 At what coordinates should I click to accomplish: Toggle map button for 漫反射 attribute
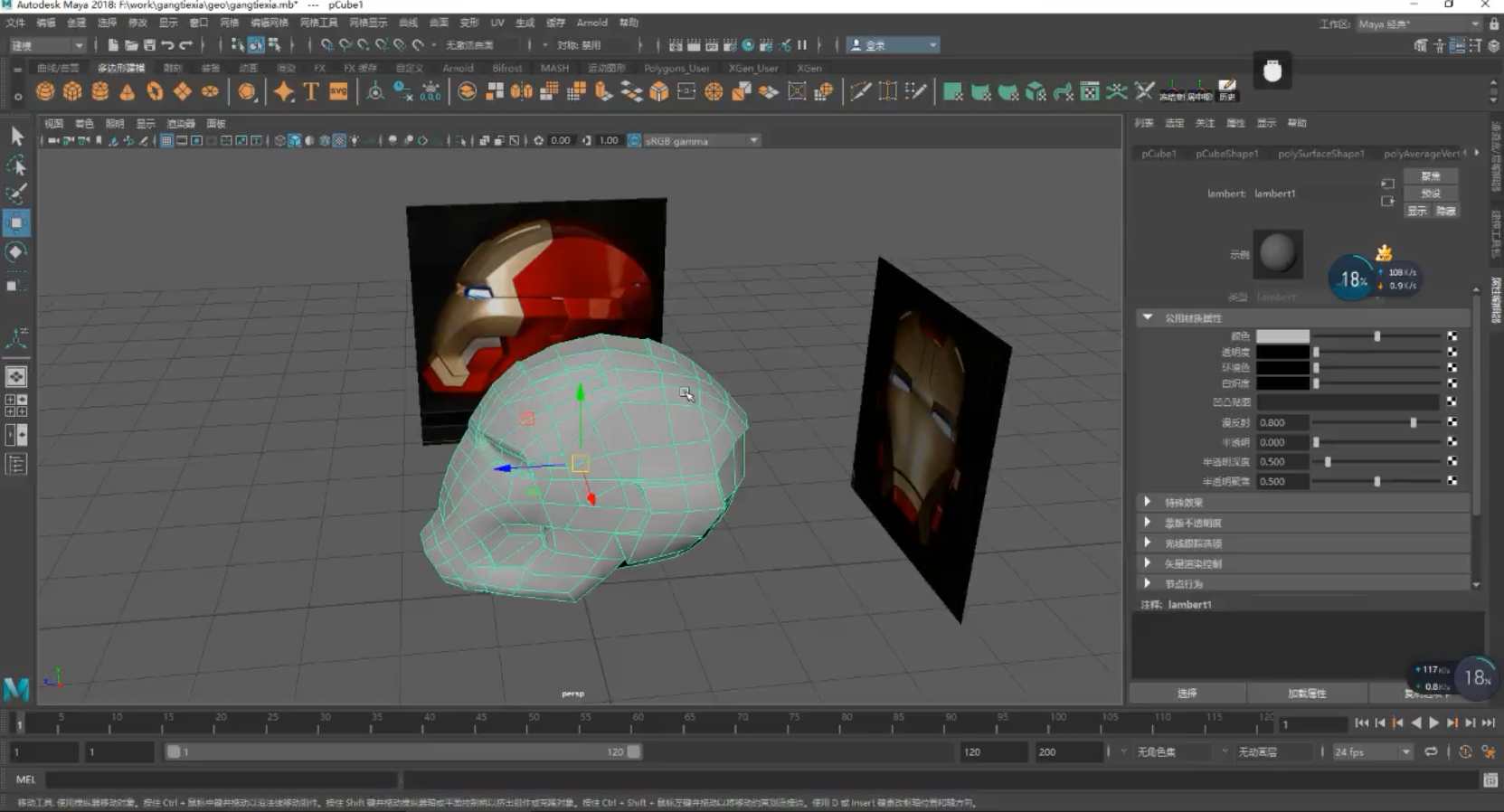(x=1452, y=422)
